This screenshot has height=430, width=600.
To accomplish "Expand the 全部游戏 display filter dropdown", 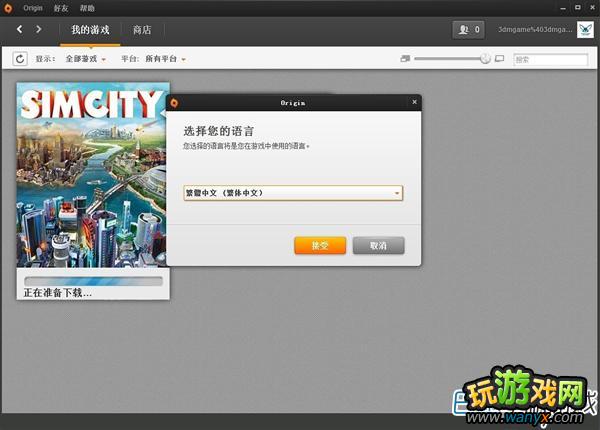I will pos(85,59).
